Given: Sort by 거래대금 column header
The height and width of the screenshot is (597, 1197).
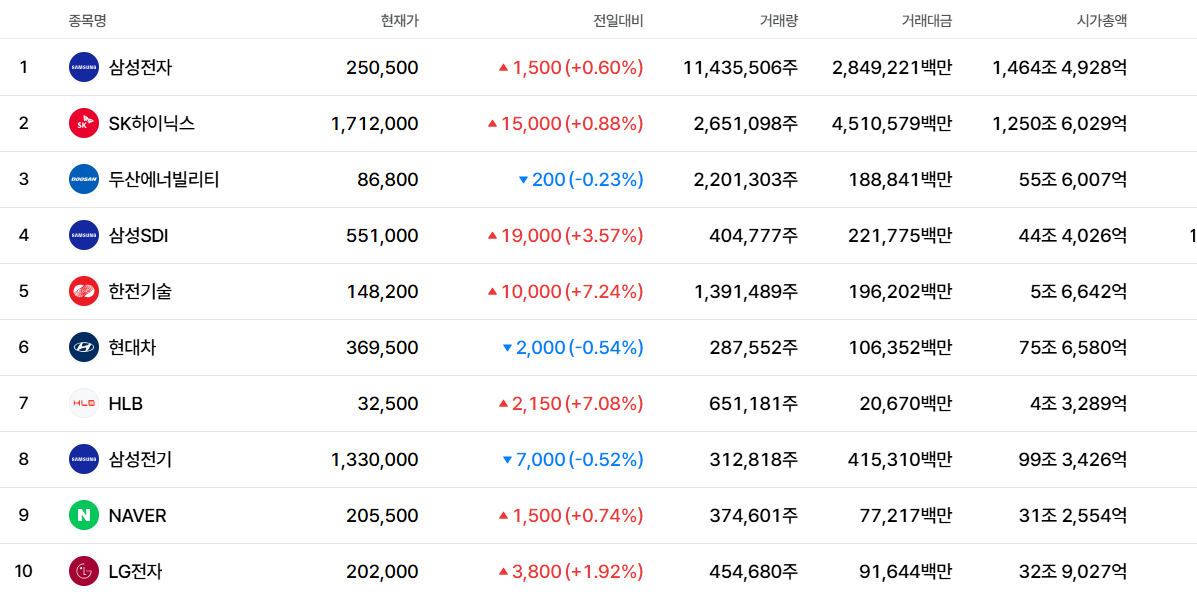Looking at the screenshot, I should click(927, 21).
